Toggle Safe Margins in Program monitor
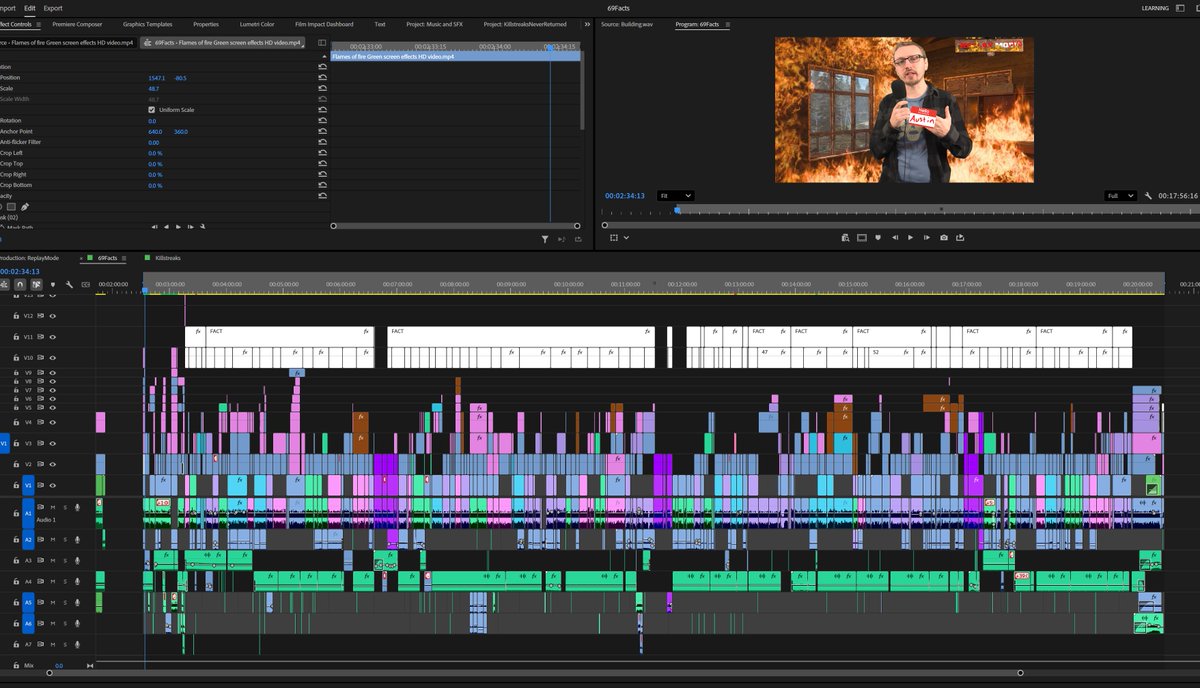The height and width of the screenshot is (688, 1200). (862, 237)
